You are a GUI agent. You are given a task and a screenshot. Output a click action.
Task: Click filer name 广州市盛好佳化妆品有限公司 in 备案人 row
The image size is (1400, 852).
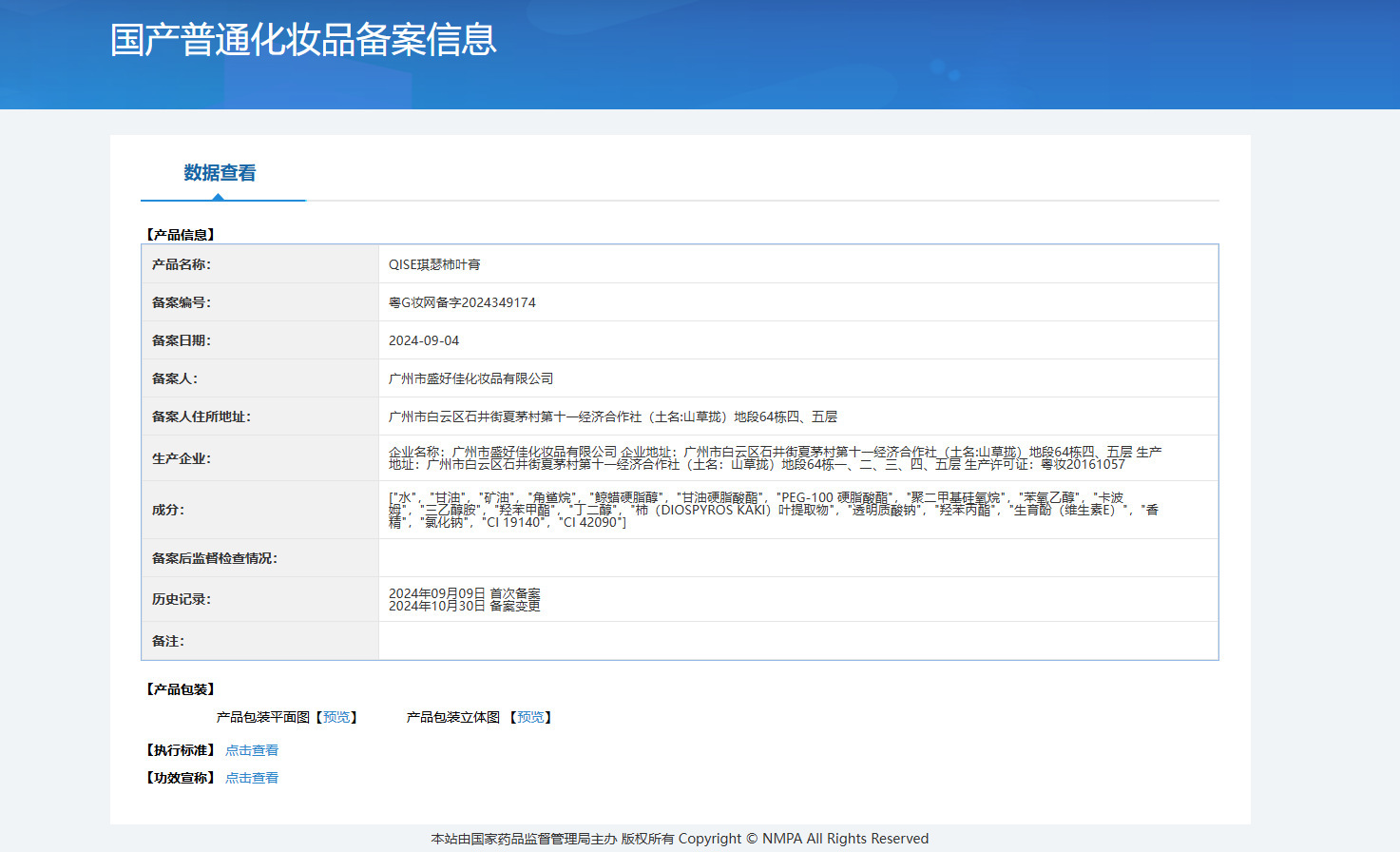(470, 378)
